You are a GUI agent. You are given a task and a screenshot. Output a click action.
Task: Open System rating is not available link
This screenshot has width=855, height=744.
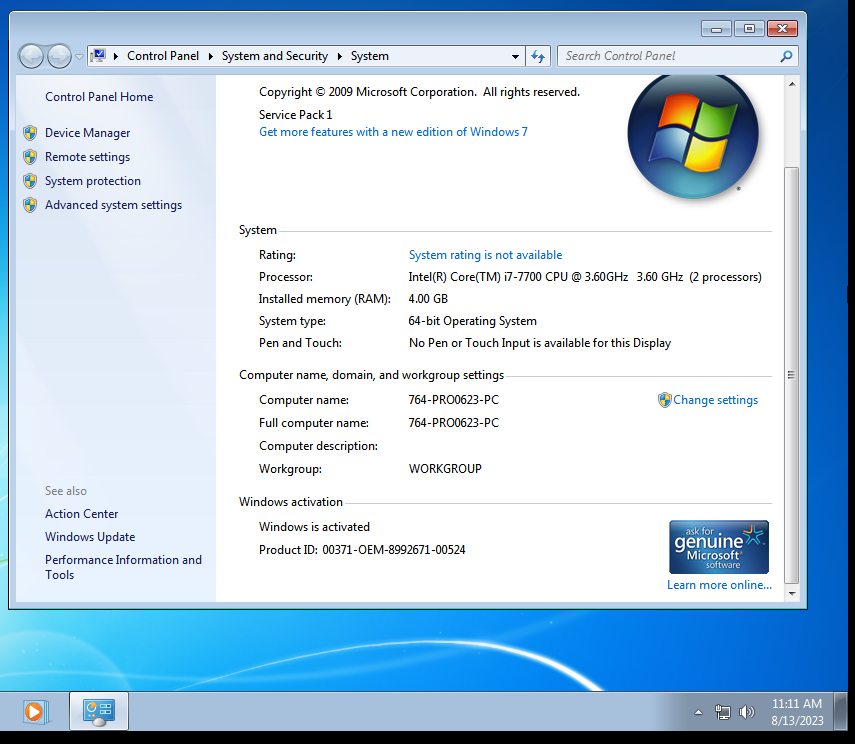tap(485, 255)
